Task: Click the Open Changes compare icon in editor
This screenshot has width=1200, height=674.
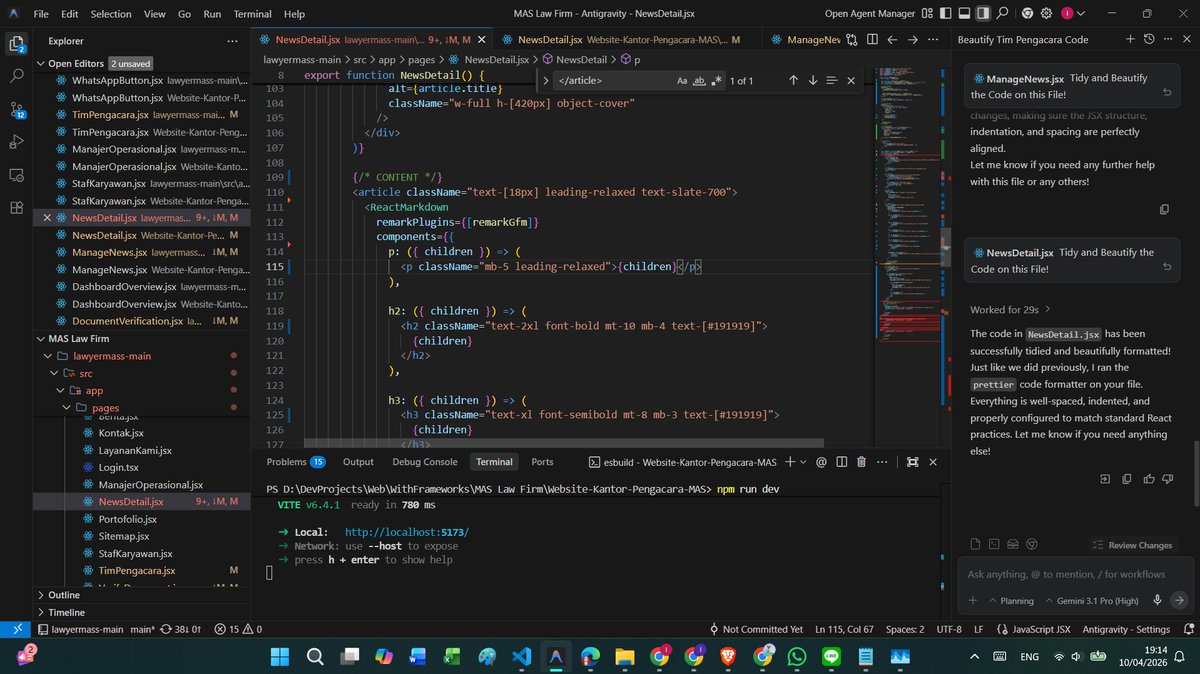Action: 851,40
